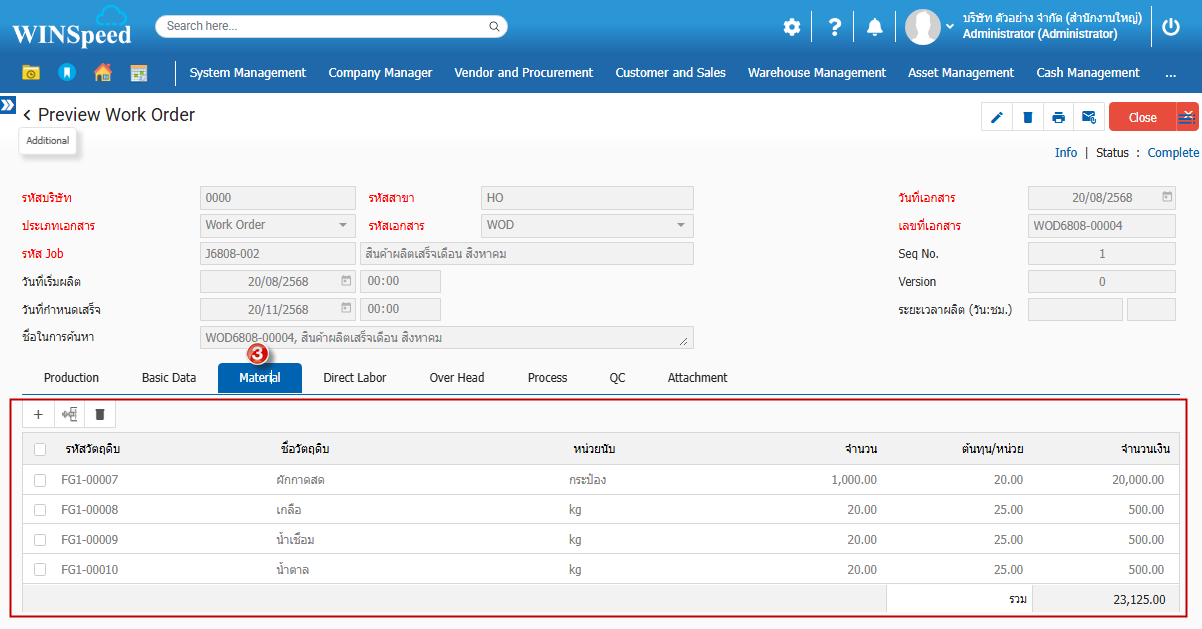Toggle the select-all checkbox in table header
Viewport: 1202px width, 629px height.
pyautogui.click(x=40, y=449)
